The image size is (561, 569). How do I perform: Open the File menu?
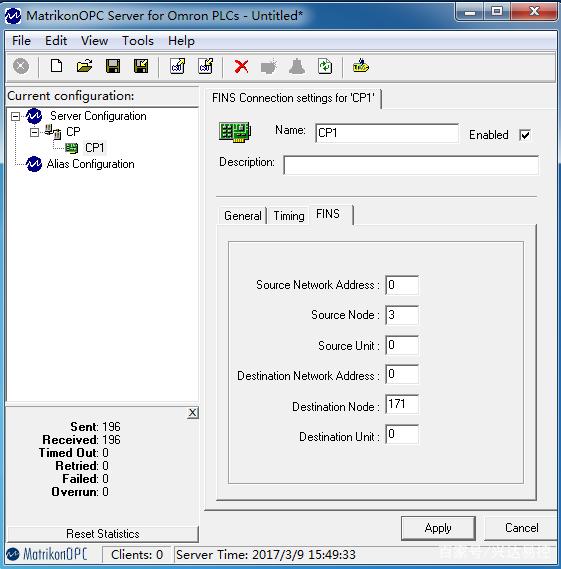click(x=21, y=41)
